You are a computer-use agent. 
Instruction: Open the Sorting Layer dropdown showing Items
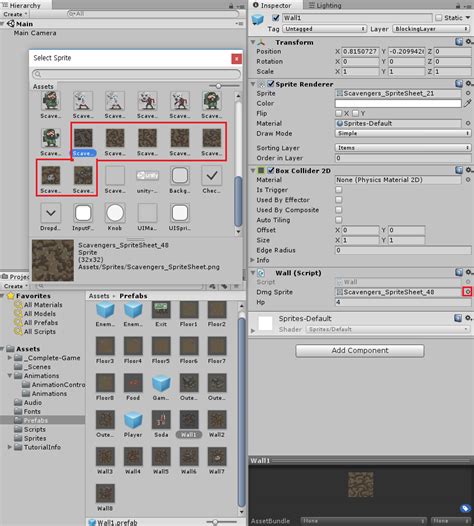pyautogui.click(x=403, y=148)
